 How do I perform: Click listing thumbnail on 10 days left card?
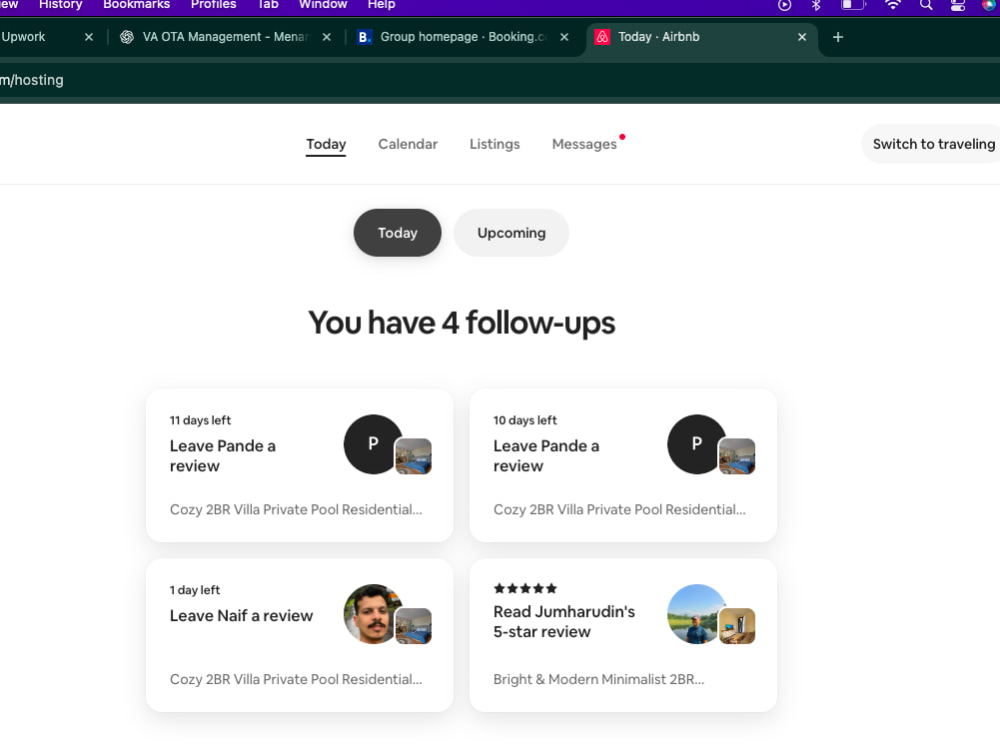(737, 456)
